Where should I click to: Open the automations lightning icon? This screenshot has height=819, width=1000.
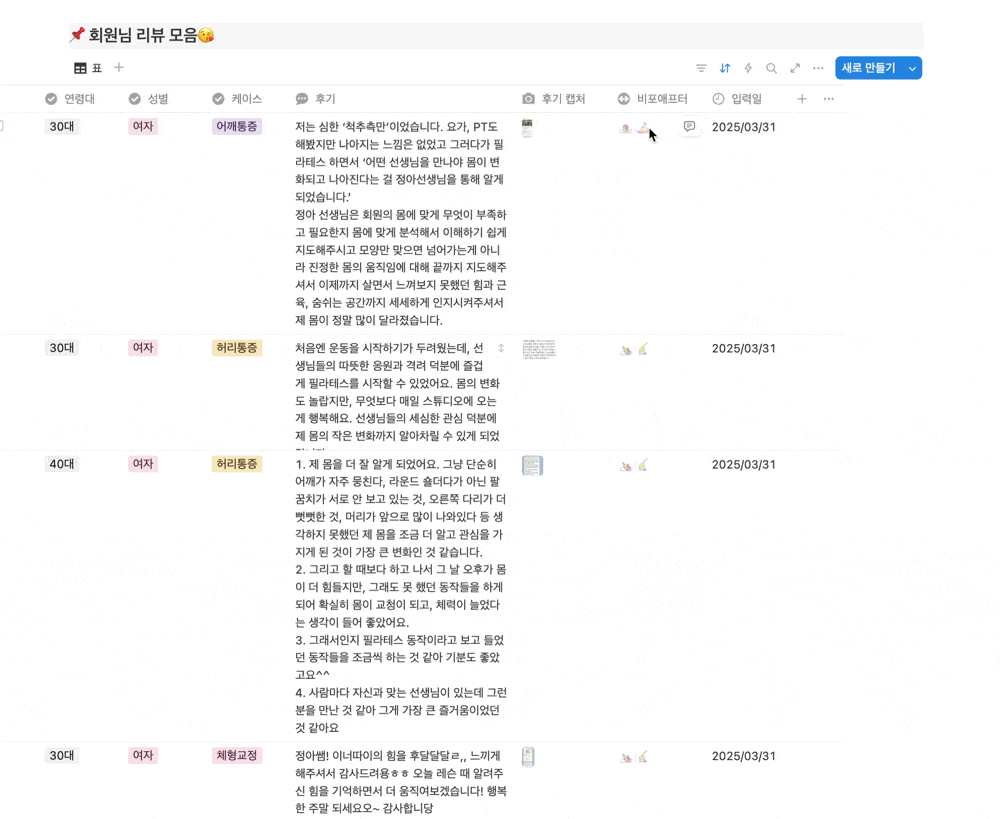coord(747,68)
